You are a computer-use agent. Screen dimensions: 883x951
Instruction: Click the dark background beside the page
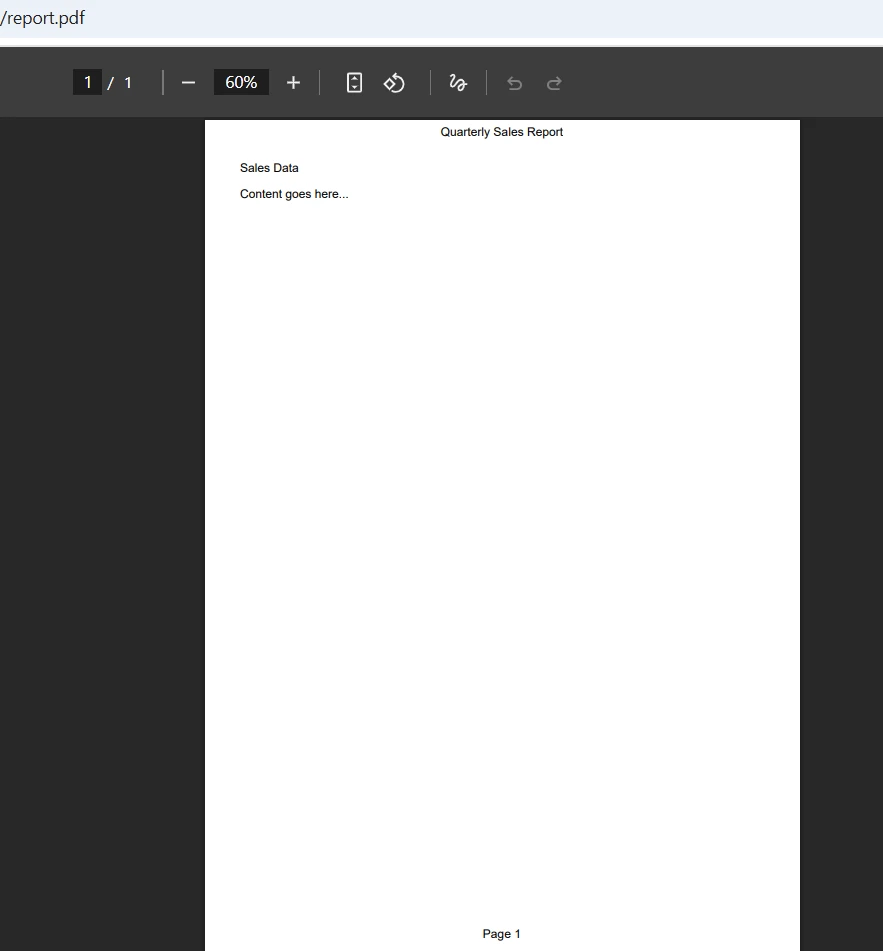100,500
